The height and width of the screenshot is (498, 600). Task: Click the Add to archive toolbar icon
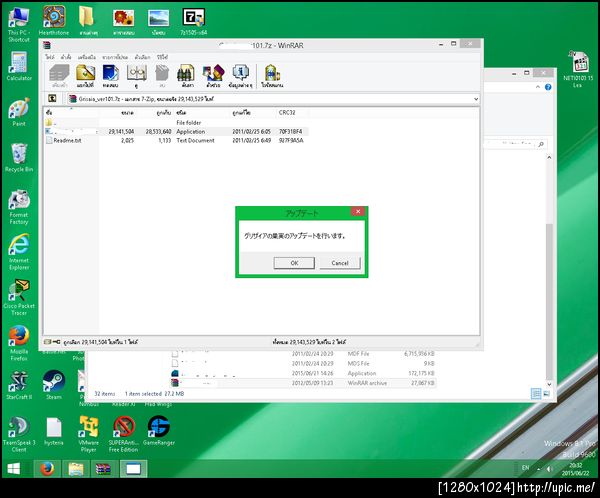(x=59, y=76)
